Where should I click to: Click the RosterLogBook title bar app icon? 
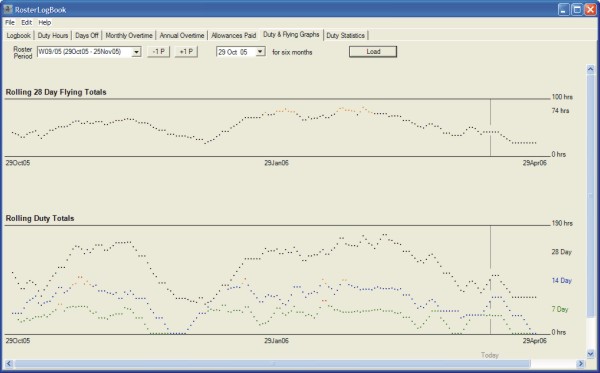pos(8,9)
